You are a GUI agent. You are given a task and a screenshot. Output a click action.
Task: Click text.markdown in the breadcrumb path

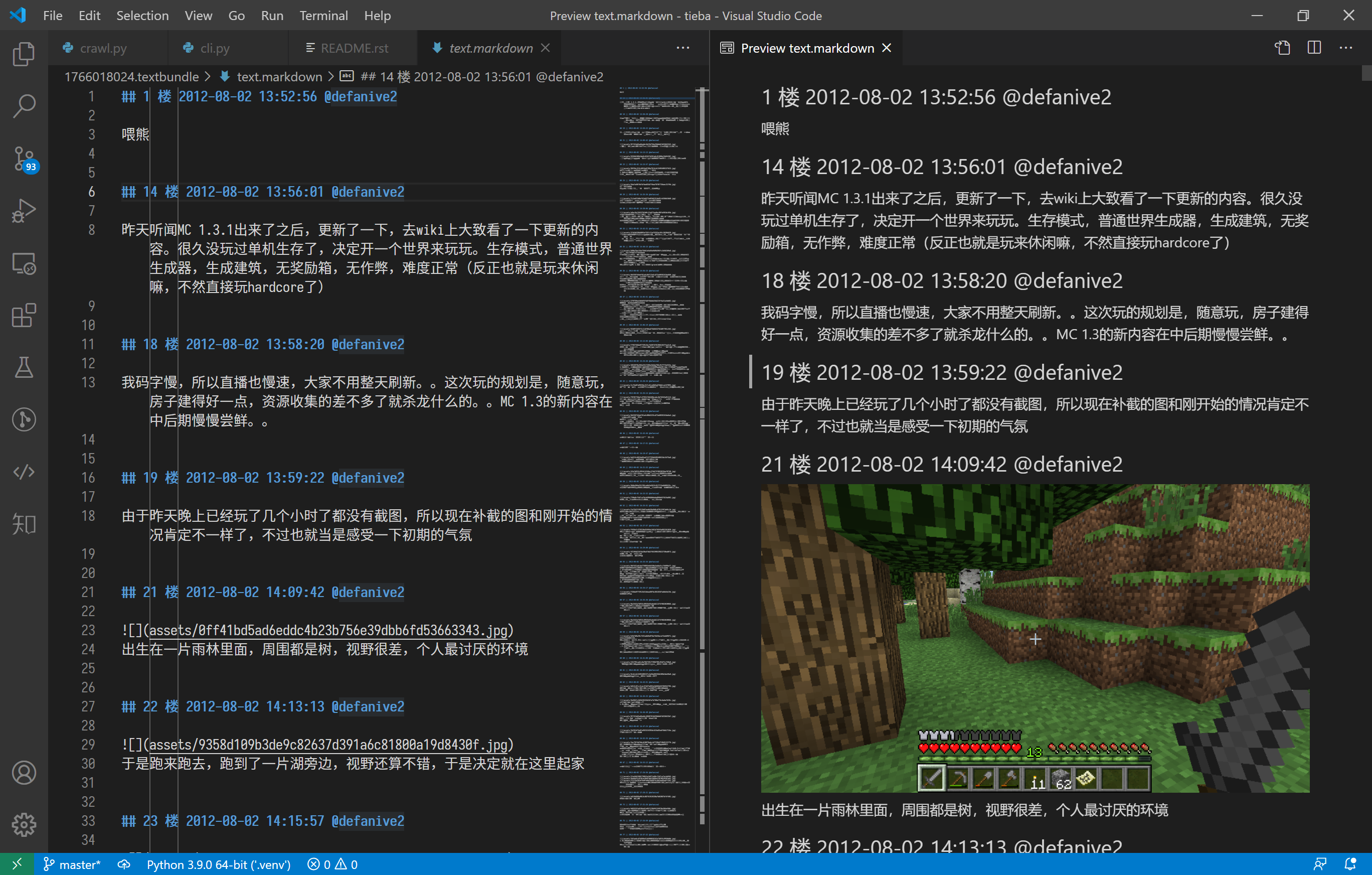pos(279,76)
